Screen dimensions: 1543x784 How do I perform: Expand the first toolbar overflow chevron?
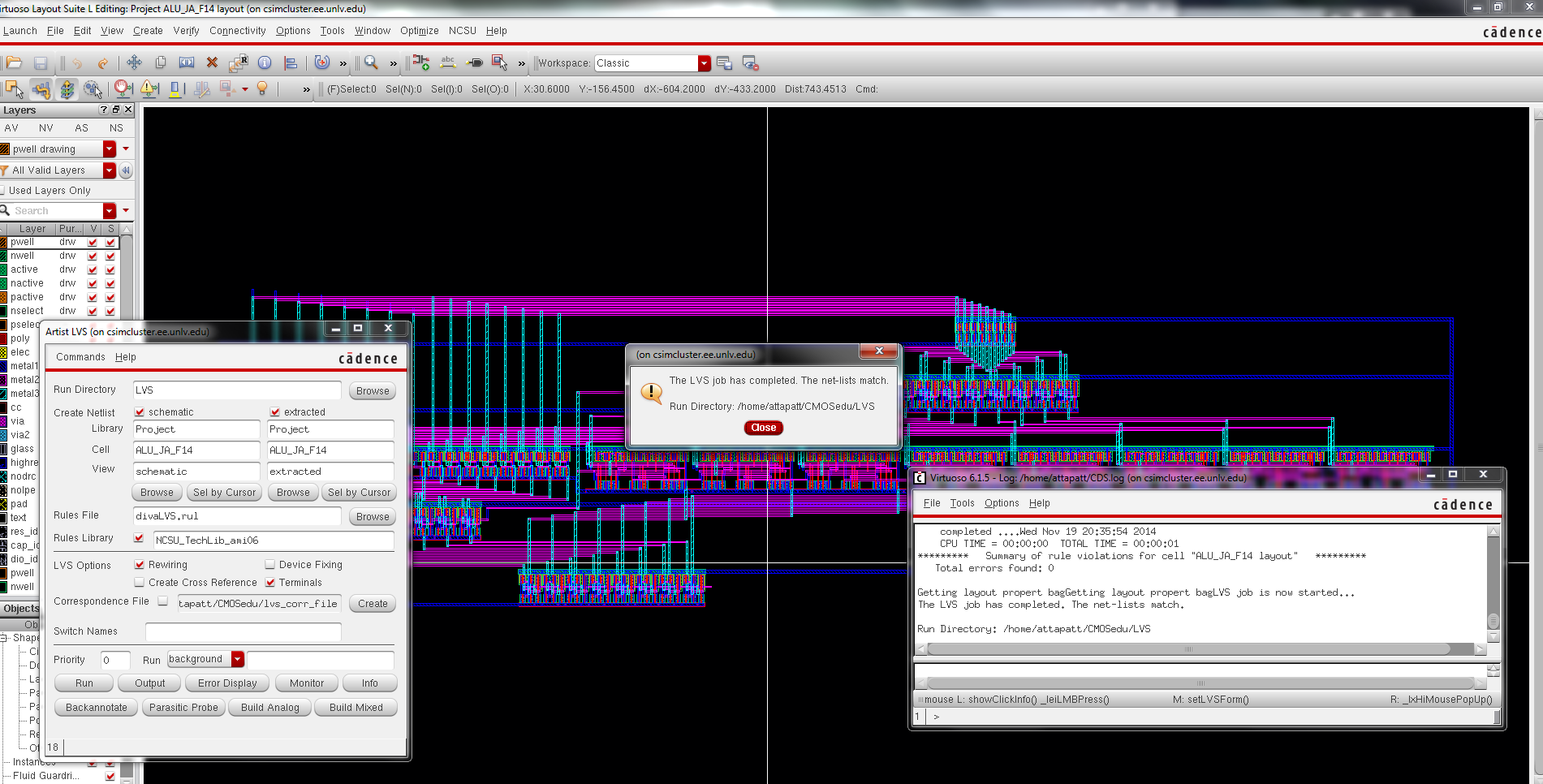[343, 63]
